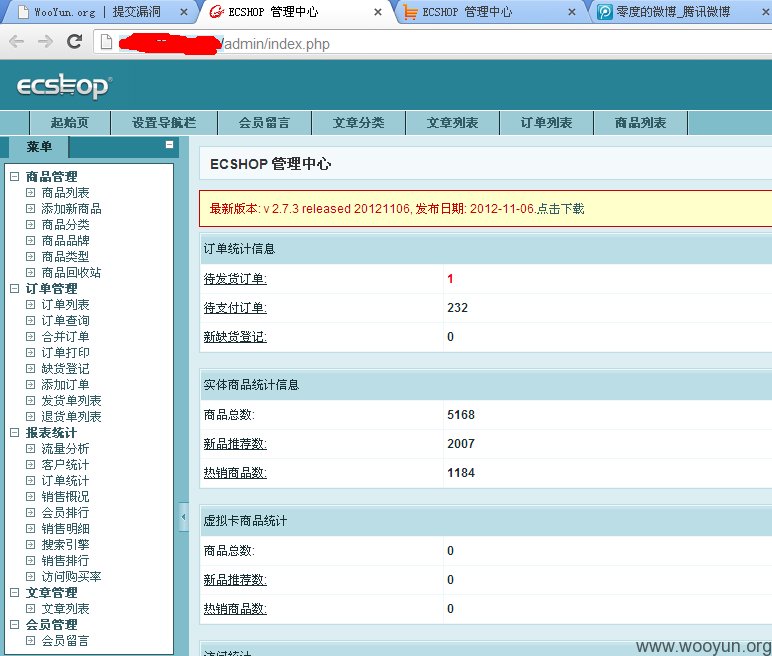Open 商品列表 in the sidebar tree
772x656 pixels.
(x=65, y=193)
